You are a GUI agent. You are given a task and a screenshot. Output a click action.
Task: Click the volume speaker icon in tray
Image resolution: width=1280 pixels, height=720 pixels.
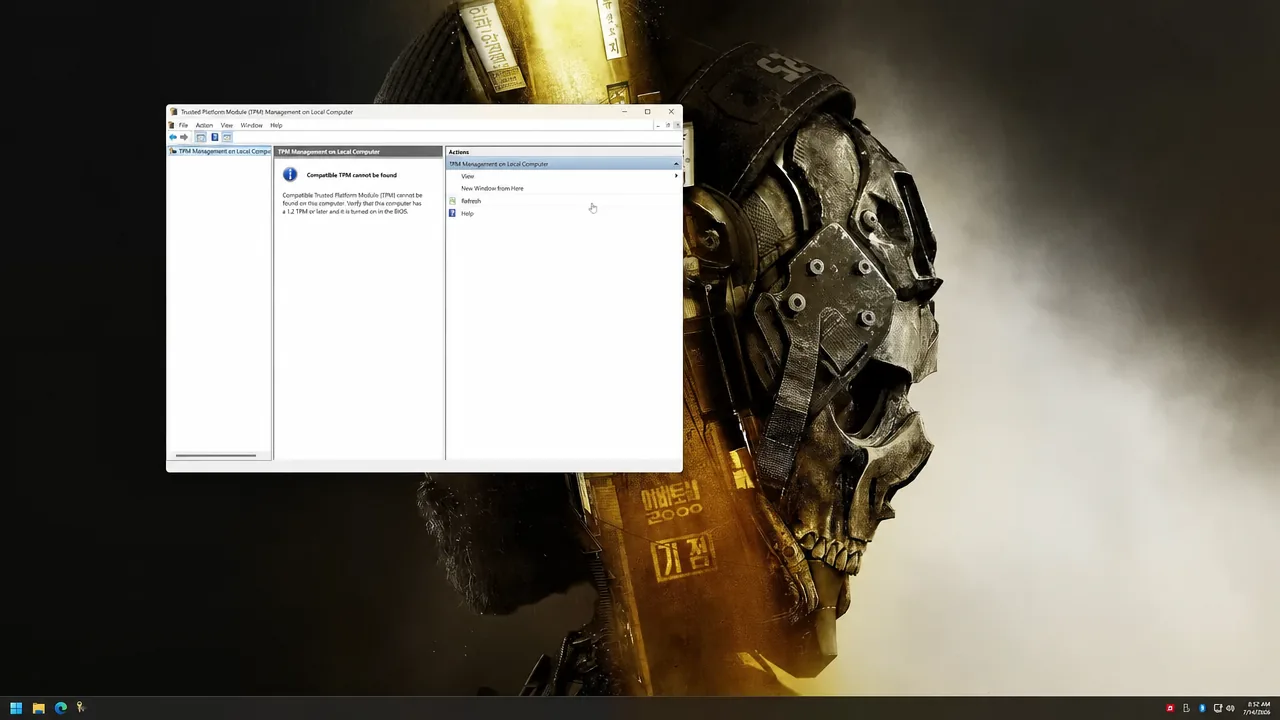click(1230, 708)
